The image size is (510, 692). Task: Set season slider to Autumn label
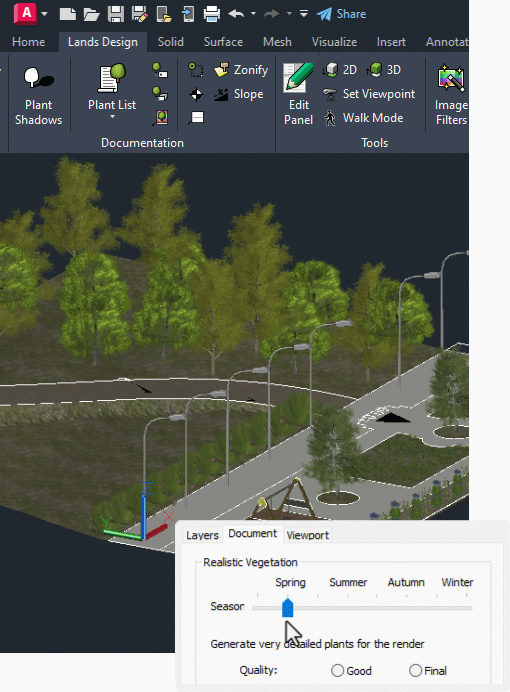(406, 583)
